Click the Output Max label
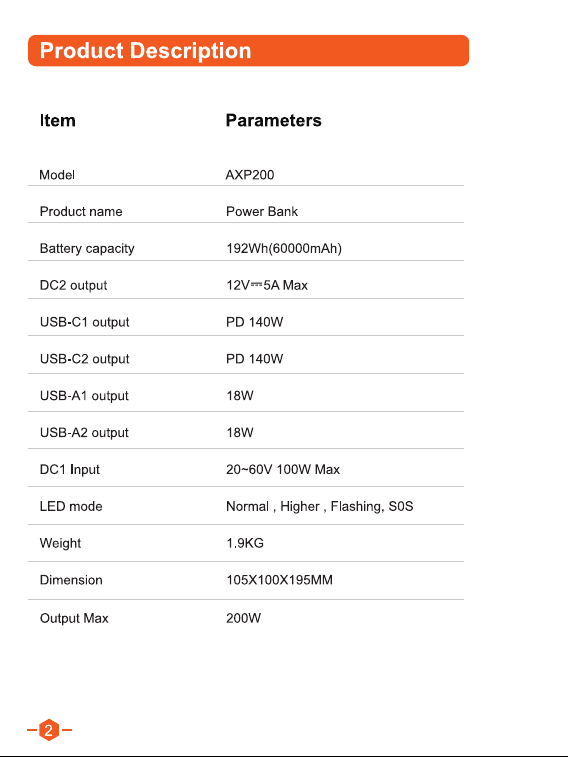 (x=74, y=618)
